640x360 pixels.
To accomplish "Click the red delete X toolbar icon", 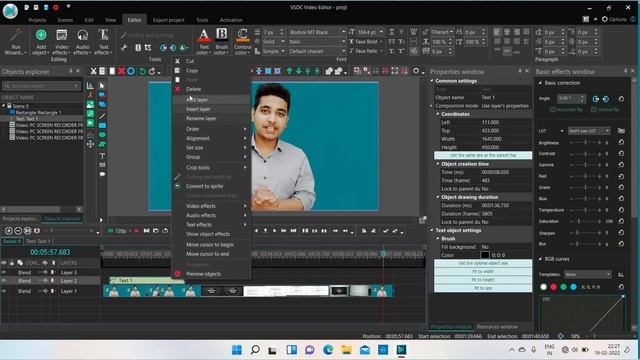I will pos(121,71).
